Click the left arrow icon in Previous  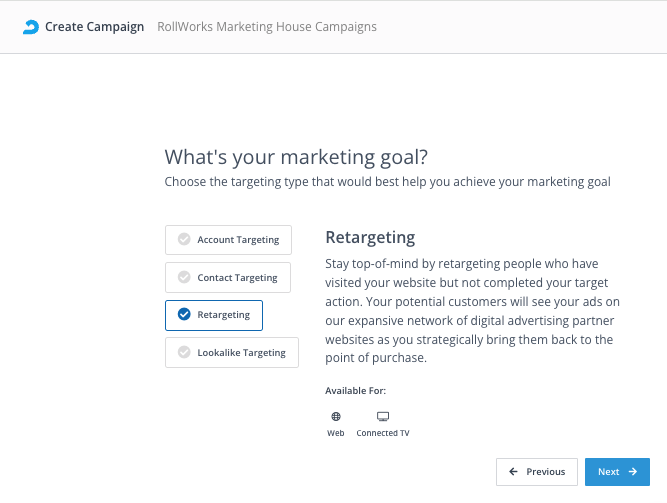click(x=514, y=472)
